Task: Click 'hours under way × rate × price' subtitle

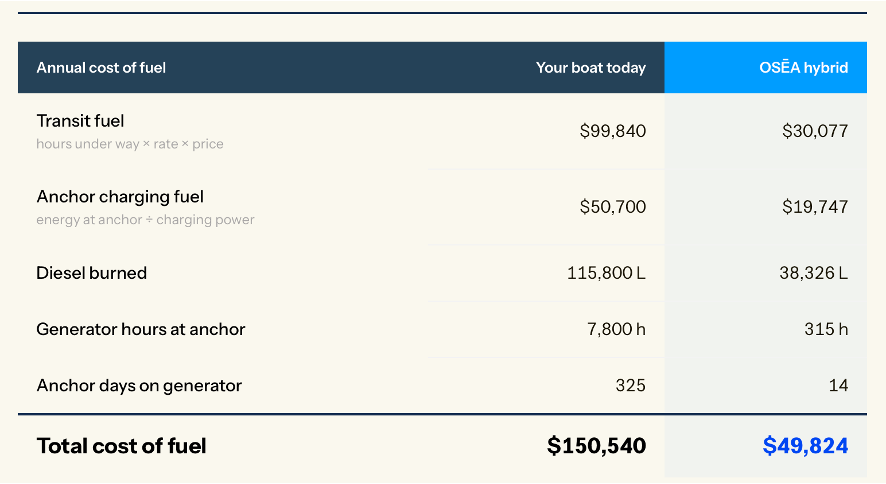Action: 130,144
